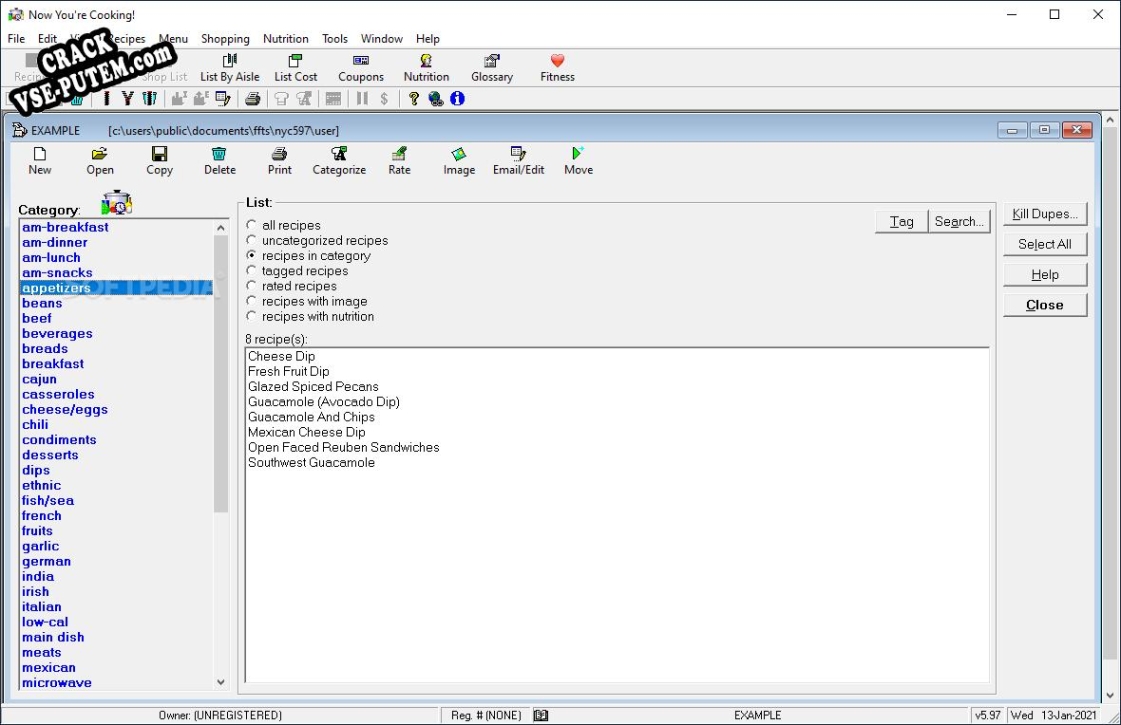Click the yellow question mark help icon

(413, 99)
